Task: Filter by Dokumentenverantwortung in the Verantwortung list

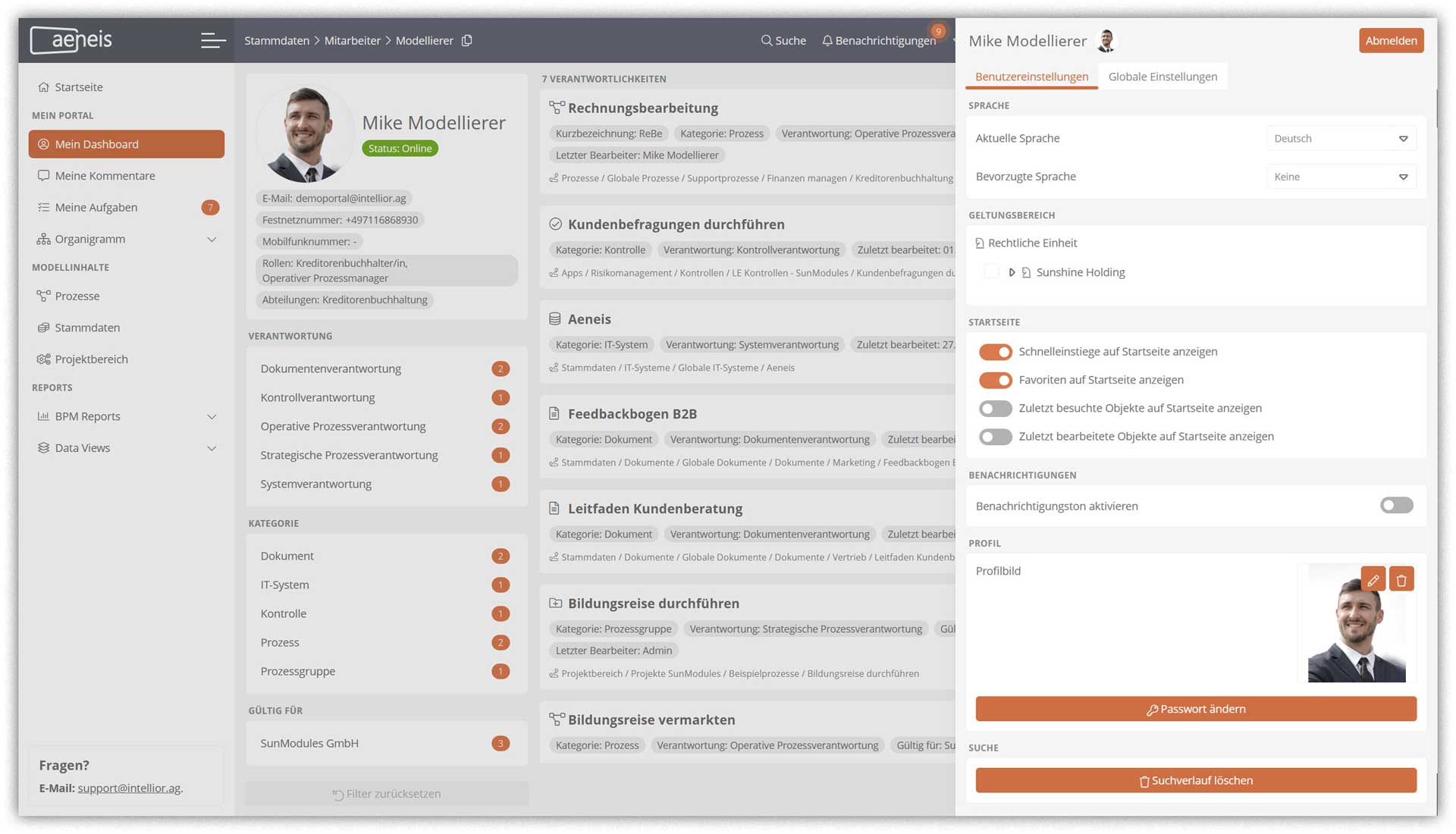Action: (x=331, y=369)
